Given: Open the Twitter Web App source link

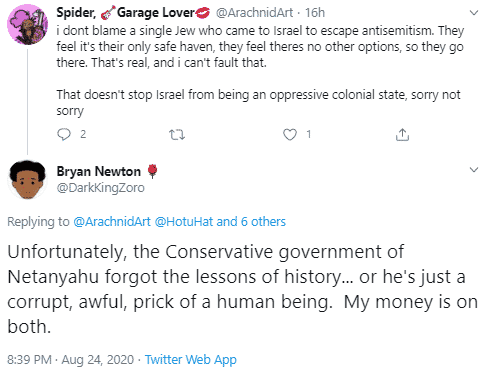Looking at the screenshot, I should tap(191, 360).
